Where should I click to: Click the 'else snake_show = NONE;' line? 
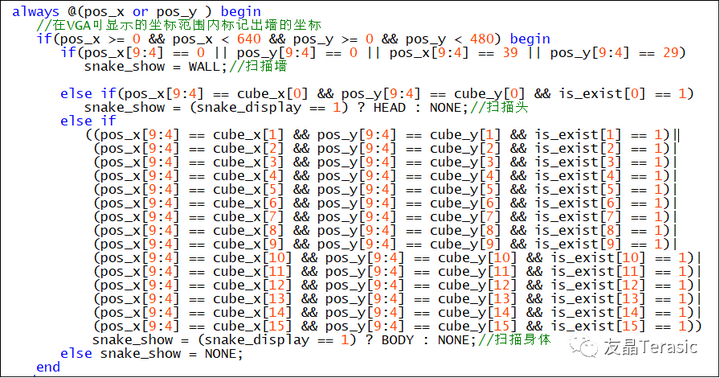click(152, 354)
